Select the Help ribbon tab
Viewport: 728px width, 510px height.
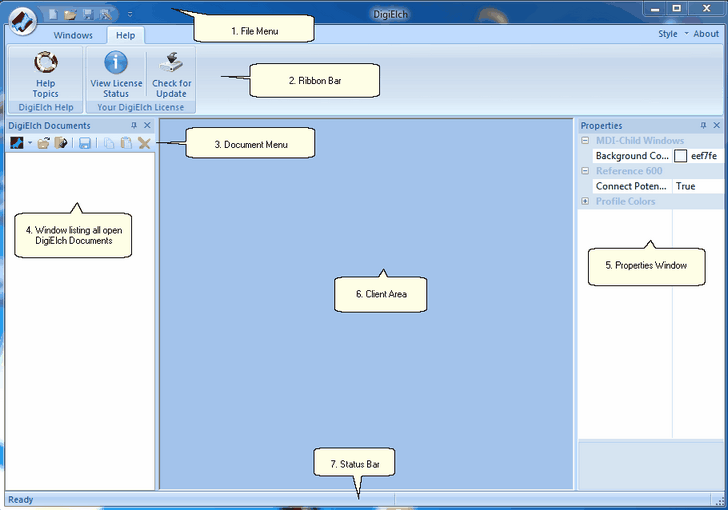[125, 35]
